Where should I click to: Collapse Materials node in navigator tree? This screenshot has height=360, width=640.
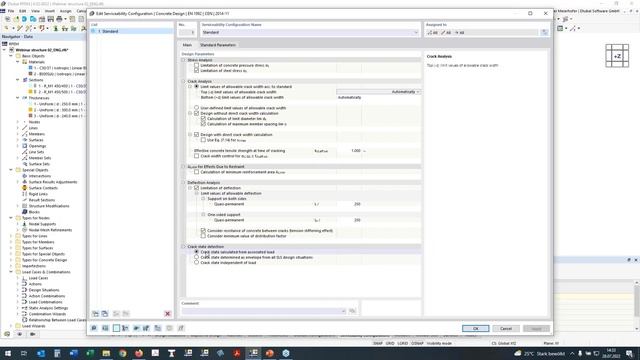coord(18,62)
